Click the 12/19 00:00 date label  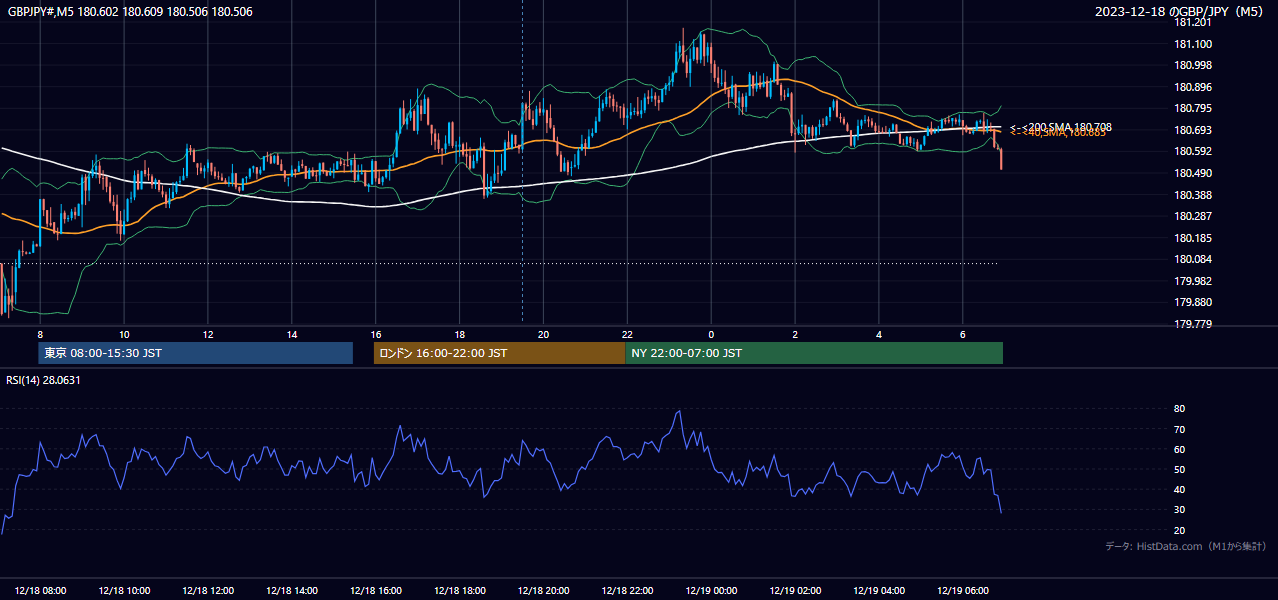click(x=712, y=591)
